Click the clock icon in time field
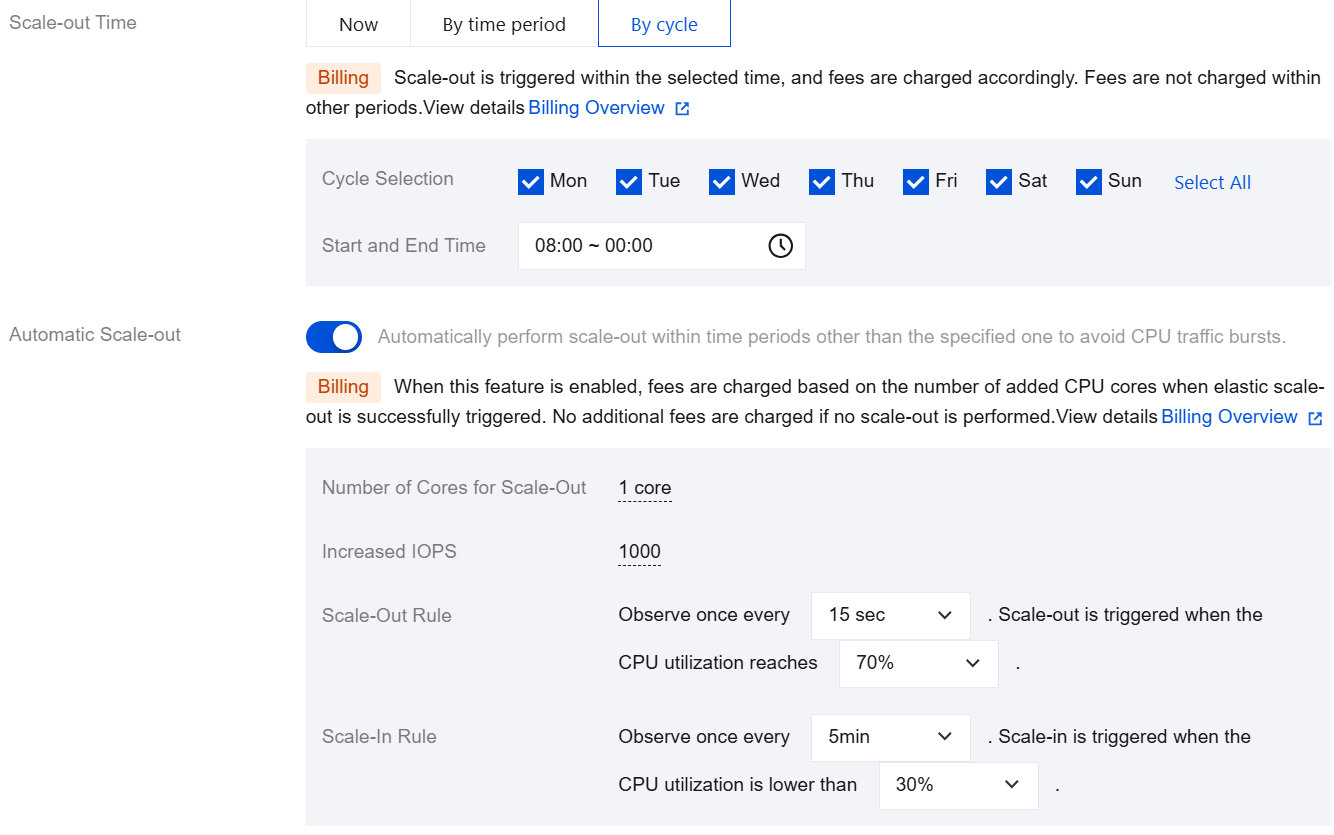Screen dimensions: 1334x835 (780, 246)
